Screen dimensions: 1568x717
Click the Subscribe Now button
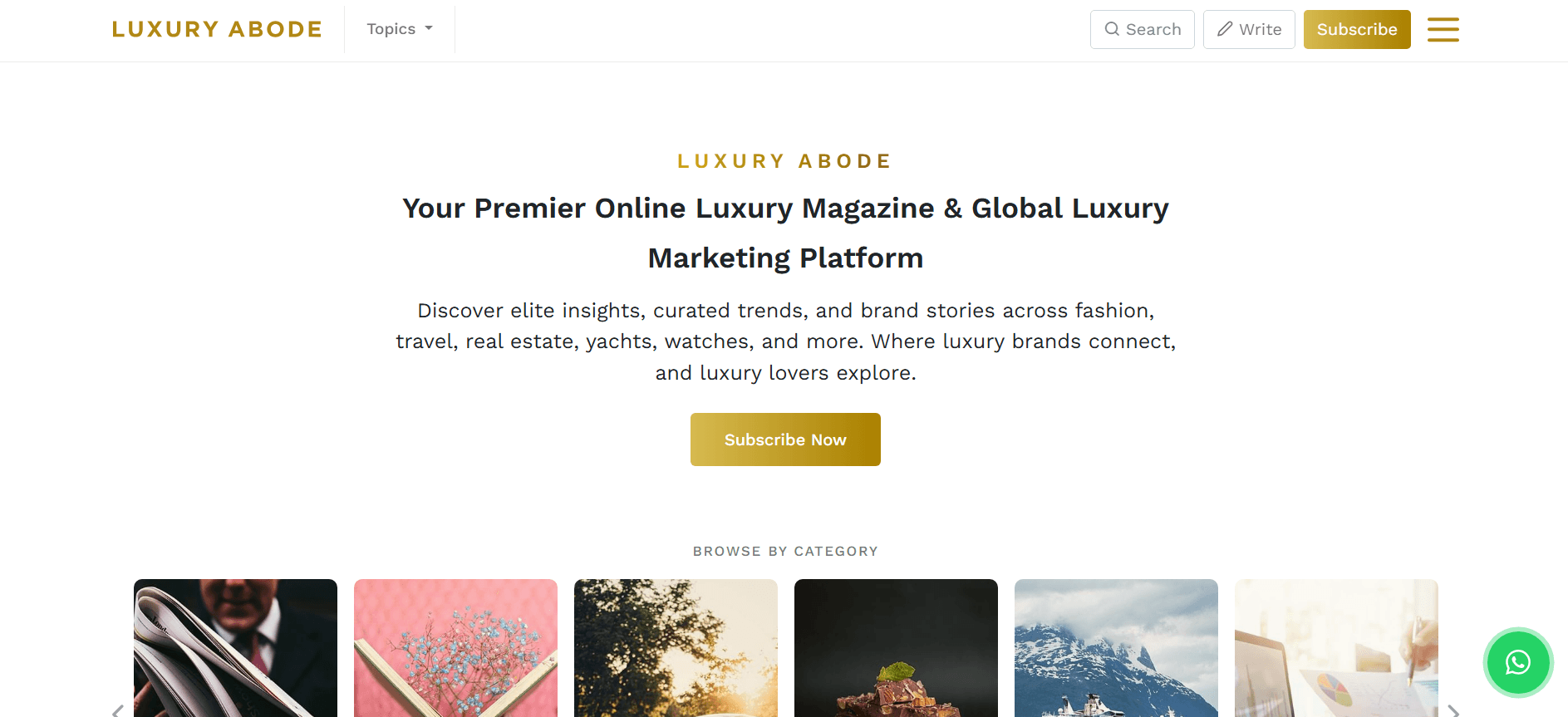(785, 440)
